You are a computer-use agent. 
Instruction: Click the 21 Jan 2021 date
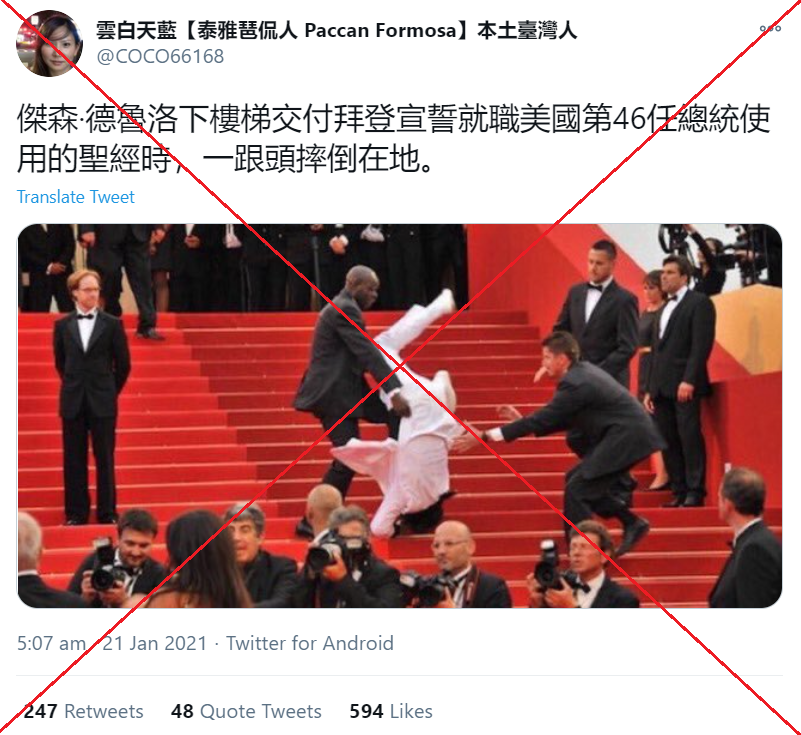[x=154, y=643]
